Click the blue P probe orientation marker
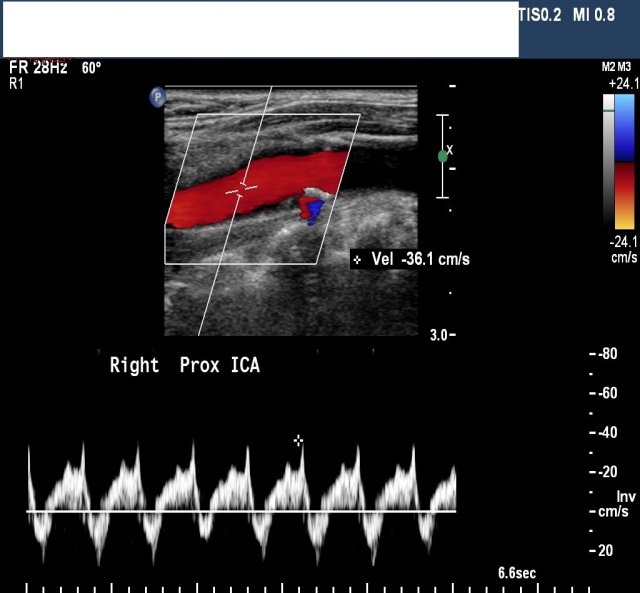640x593 pixels. [157, 97]
